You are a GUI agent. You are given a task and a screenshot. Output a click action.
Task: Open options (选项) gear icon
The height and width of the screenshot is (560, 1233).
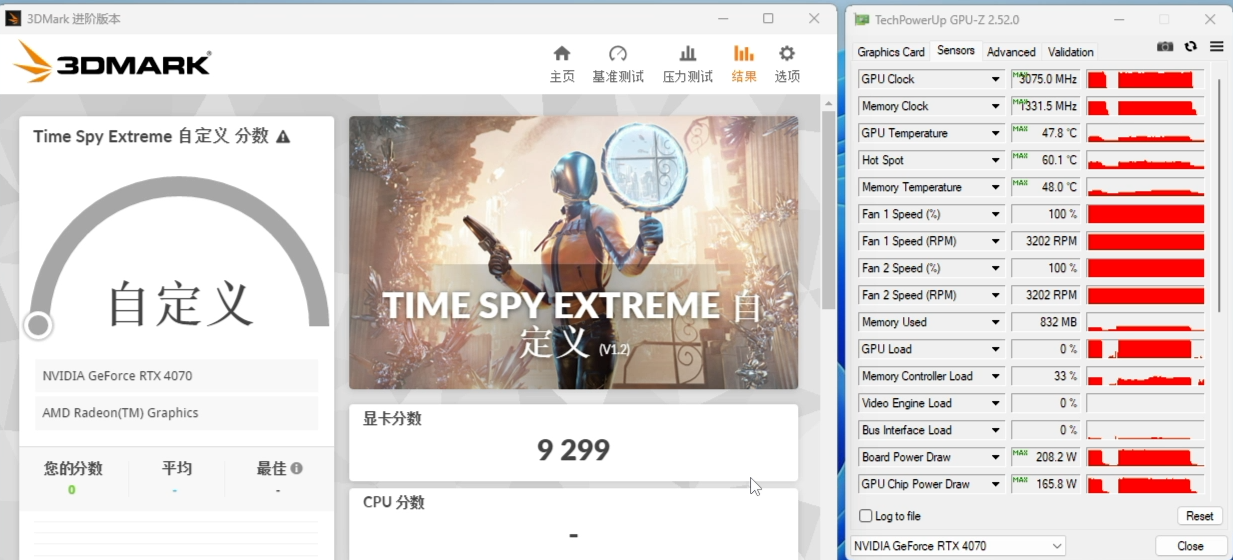787,54
